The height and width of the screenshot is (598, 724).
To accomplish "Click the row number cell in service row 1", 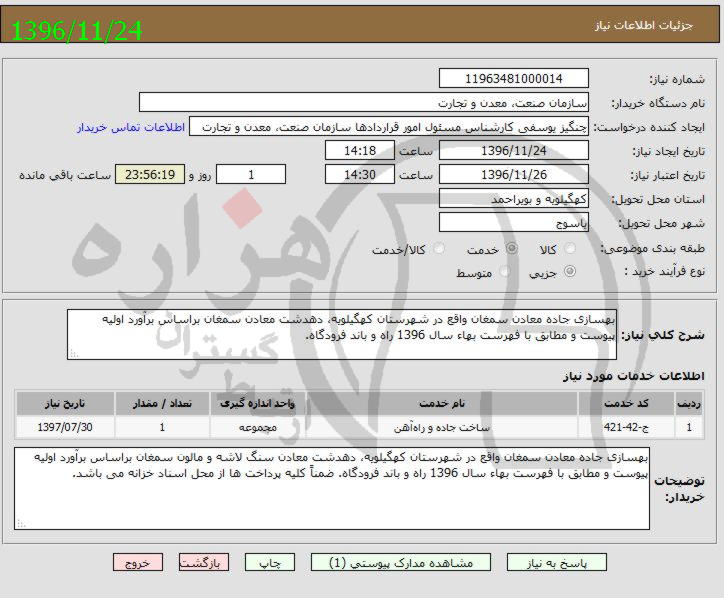I will click(689, 427).
